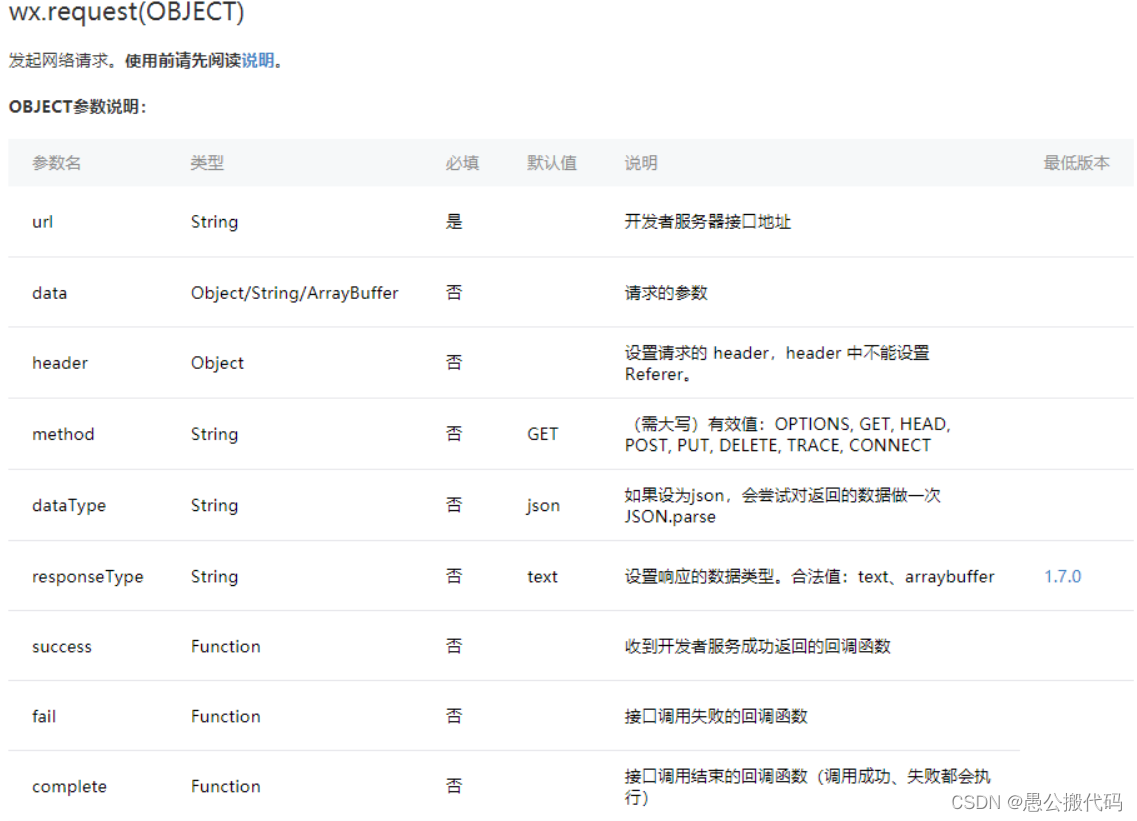This screenshot has height=821, width=1137.
Task: Select the fail parameter name cell
Action: pyautogui.click(x=44, y=717)
